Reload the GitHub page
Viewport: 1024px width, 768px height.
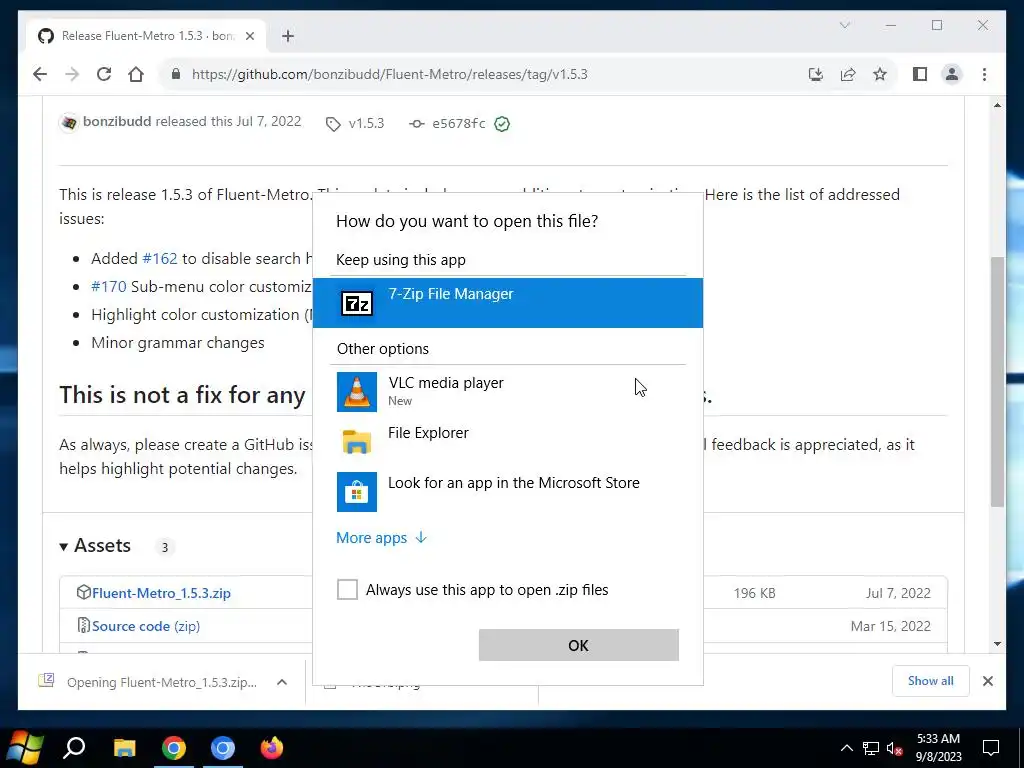pyautogui.click(x=104, y=74)
